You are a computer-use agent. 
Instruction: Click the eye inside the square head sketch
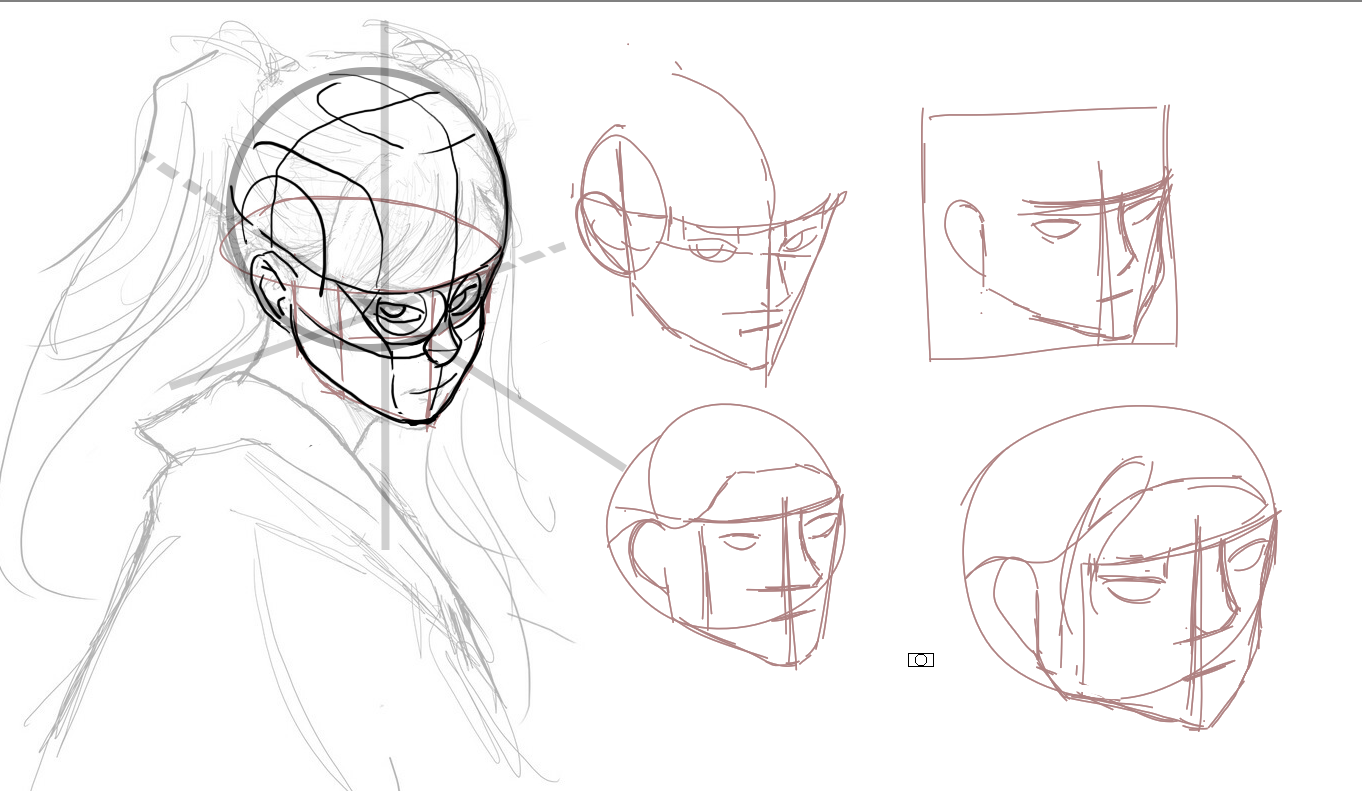(1057, 228)
